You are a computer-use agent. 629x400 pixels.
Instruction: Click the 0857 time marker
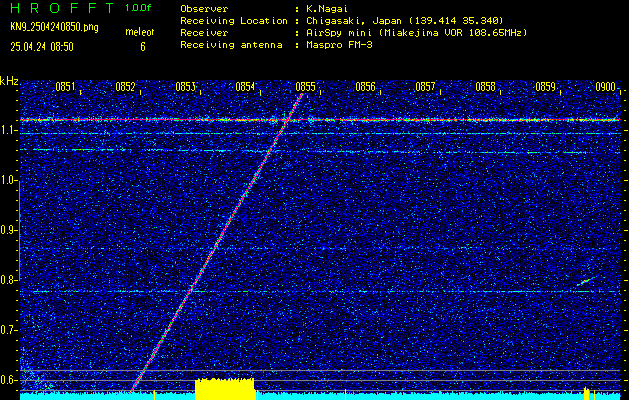tap(425, 87)
